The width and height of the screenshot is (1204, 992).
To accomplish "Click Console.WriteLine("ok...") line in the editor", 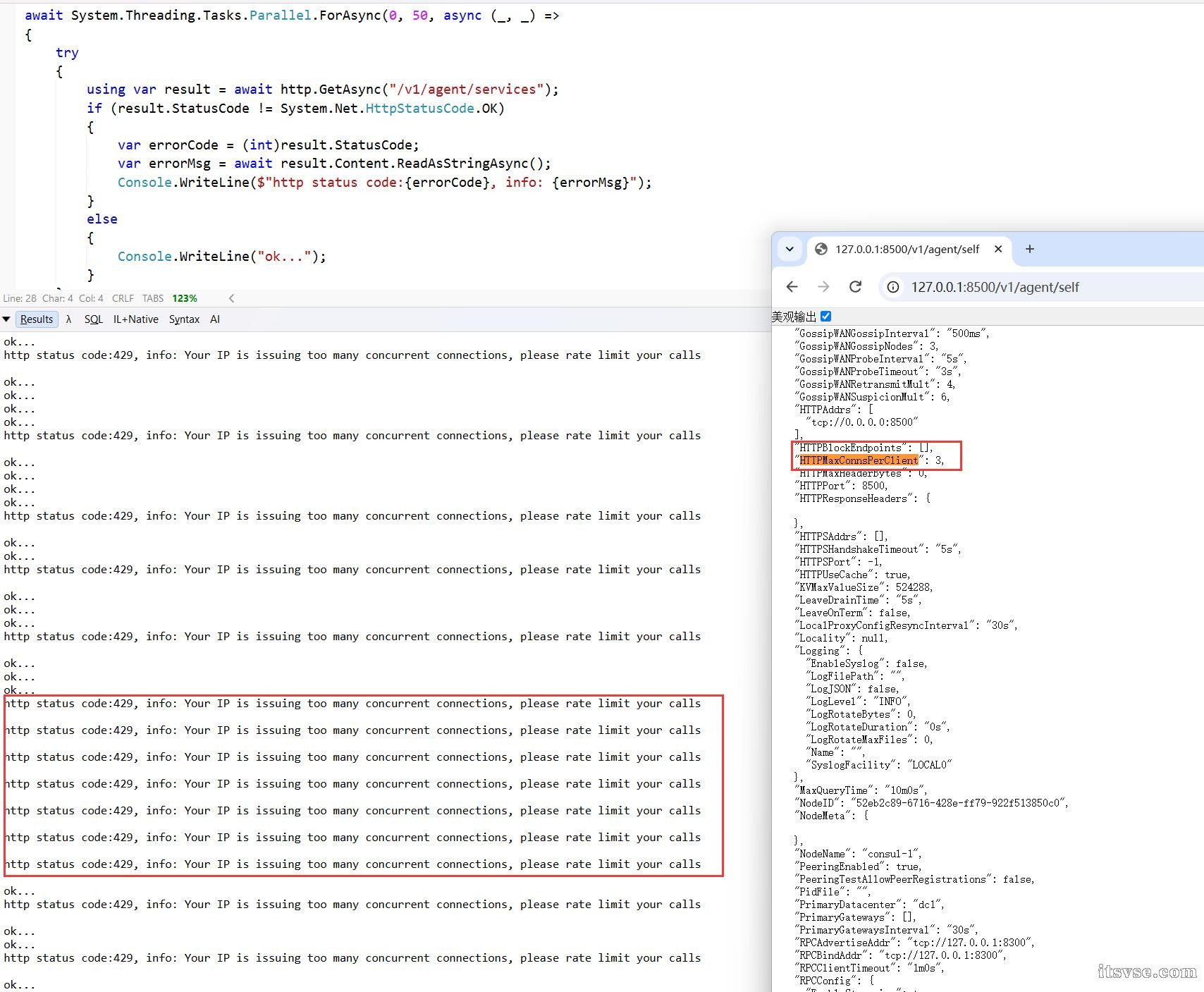I will (x=222, y=257).
